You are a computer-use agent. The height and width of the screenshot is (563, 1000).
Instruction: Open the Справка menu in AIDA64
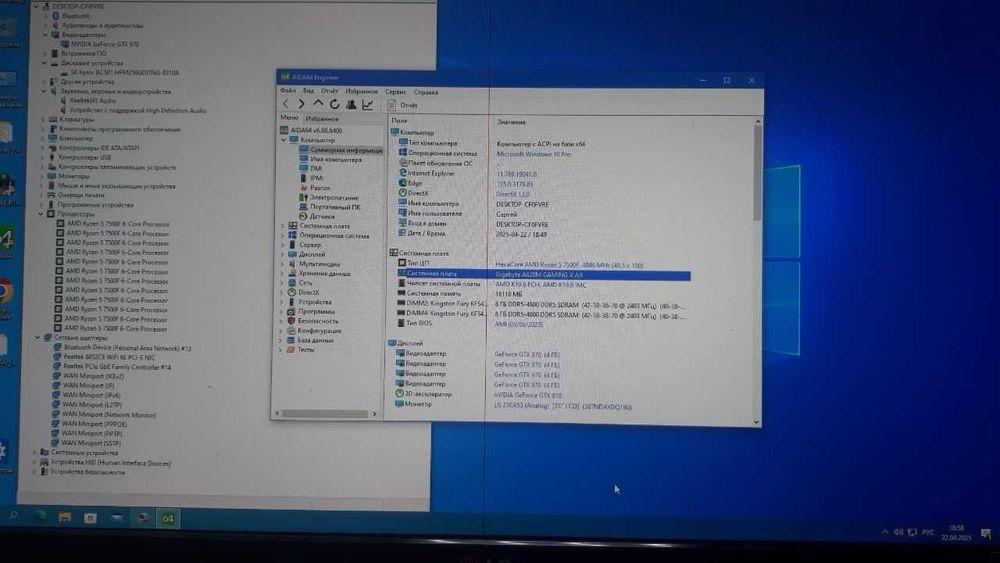coord(425,92)
